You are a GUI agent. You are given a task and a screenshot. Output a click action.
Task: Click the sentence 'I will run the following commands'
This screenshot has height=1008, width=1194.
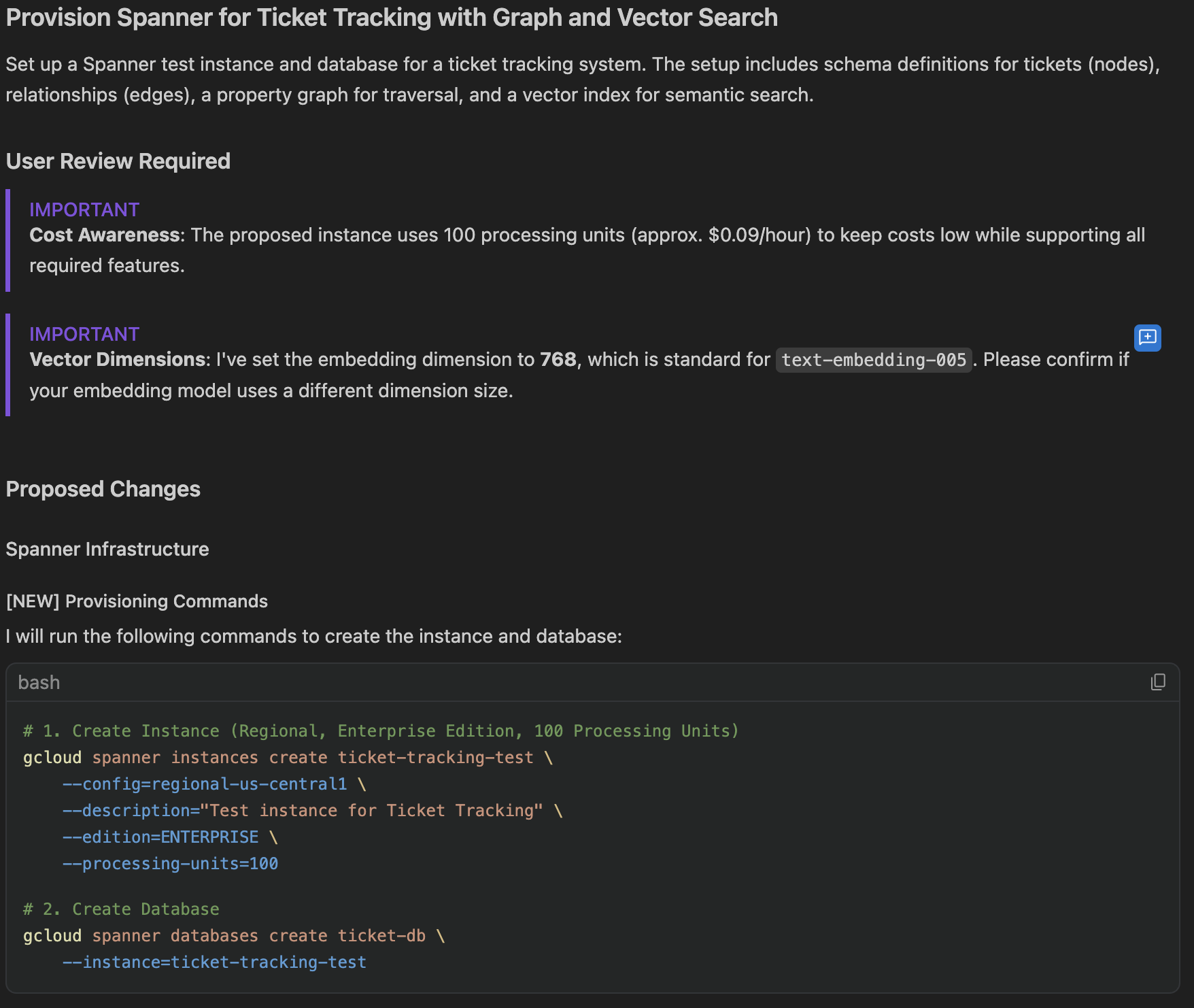pos(314,637)
